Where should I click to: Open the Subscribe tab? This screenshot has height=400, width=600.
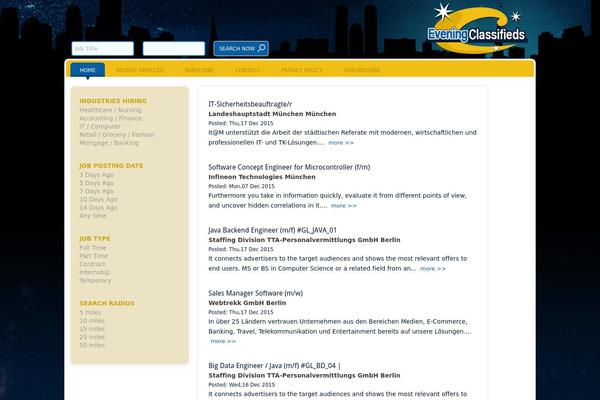click(199, 70)
